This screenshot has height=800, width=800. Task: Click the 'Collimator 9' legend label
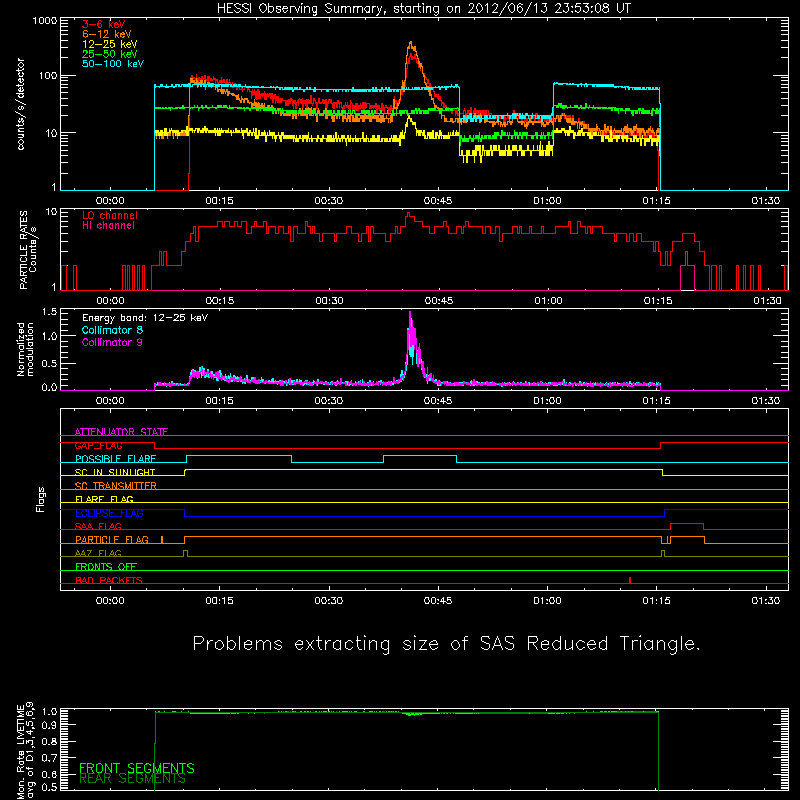[x=112, y=342]
